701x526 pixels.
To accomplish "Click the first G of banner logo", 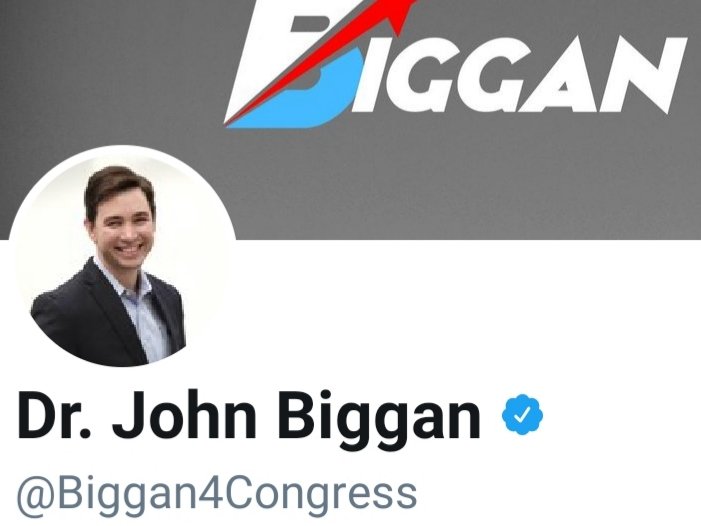I will coord(412,75).
